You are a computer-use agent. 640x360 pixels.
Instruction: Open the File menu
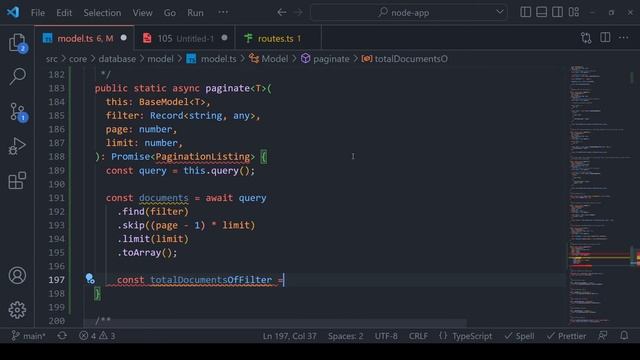[38, 13]
